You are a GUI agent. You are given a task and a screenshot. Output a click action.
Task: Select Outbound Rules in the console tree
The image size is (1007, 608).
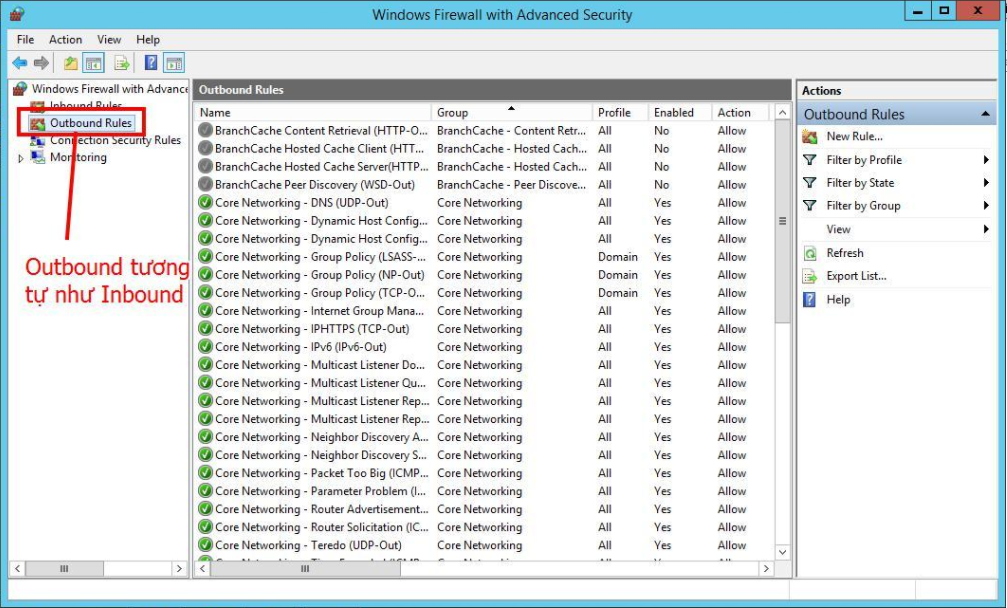(91, 123)
